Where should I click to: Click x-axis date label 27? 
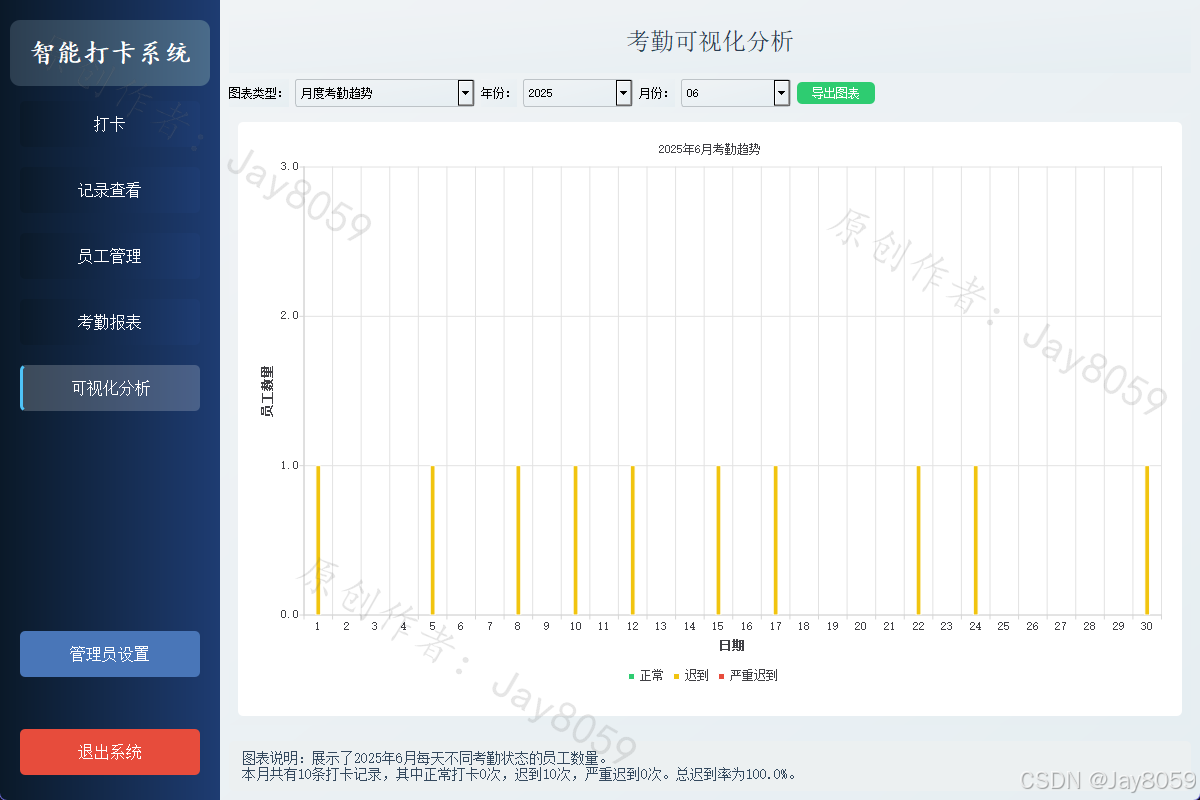(x=1061, y=627)
